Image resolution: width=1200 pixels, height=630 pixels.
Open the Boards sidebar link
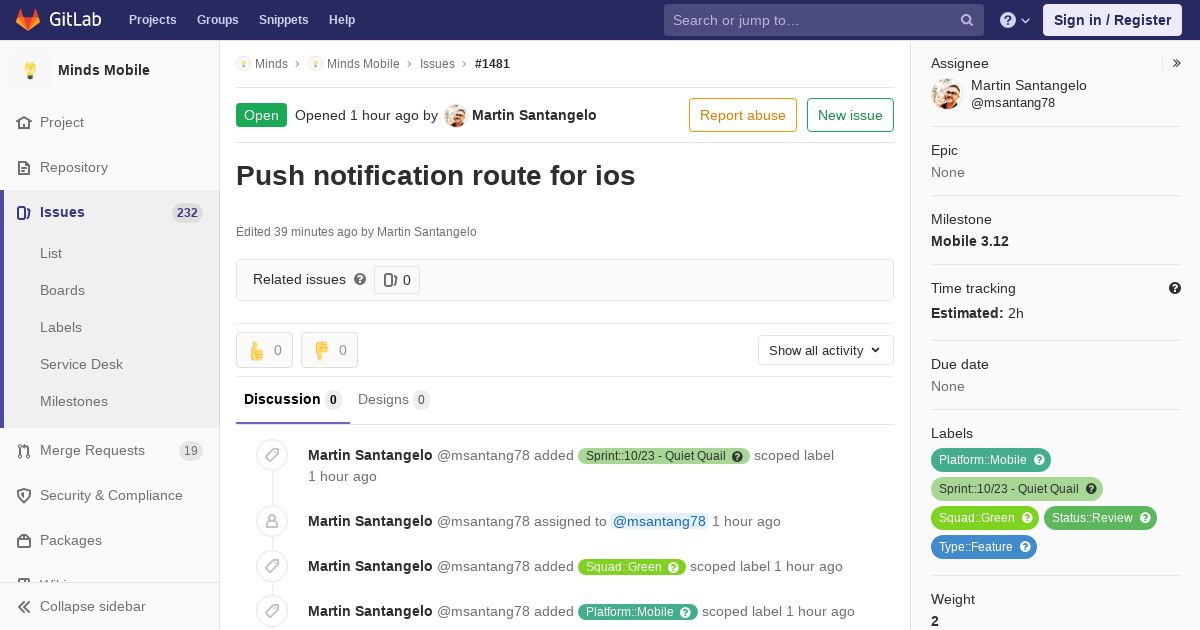tap(62, 290)
